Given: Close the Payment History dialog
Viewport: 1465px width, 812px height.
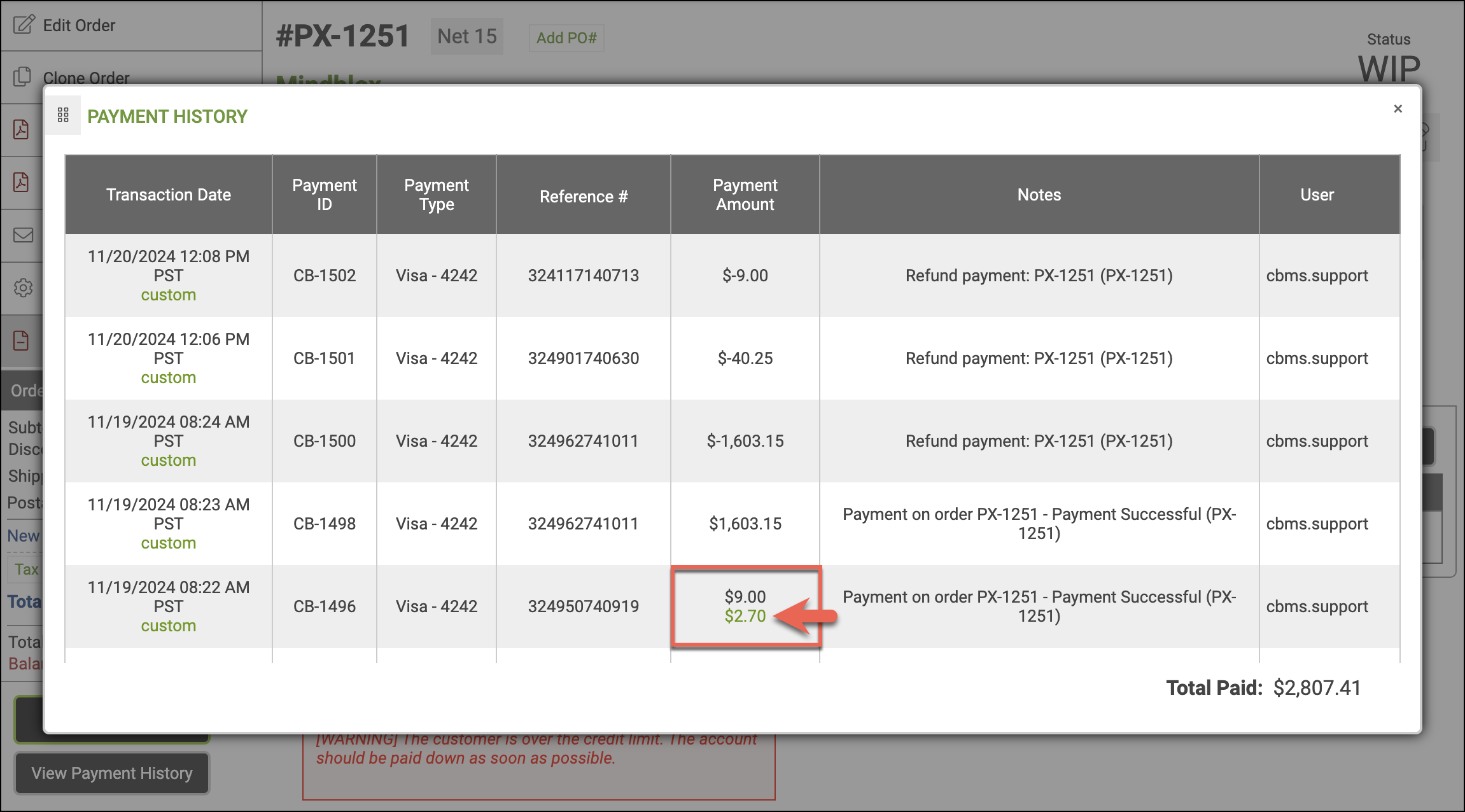Looking at the screenshot, I should pyautogui.click(x=1398, y=109).
